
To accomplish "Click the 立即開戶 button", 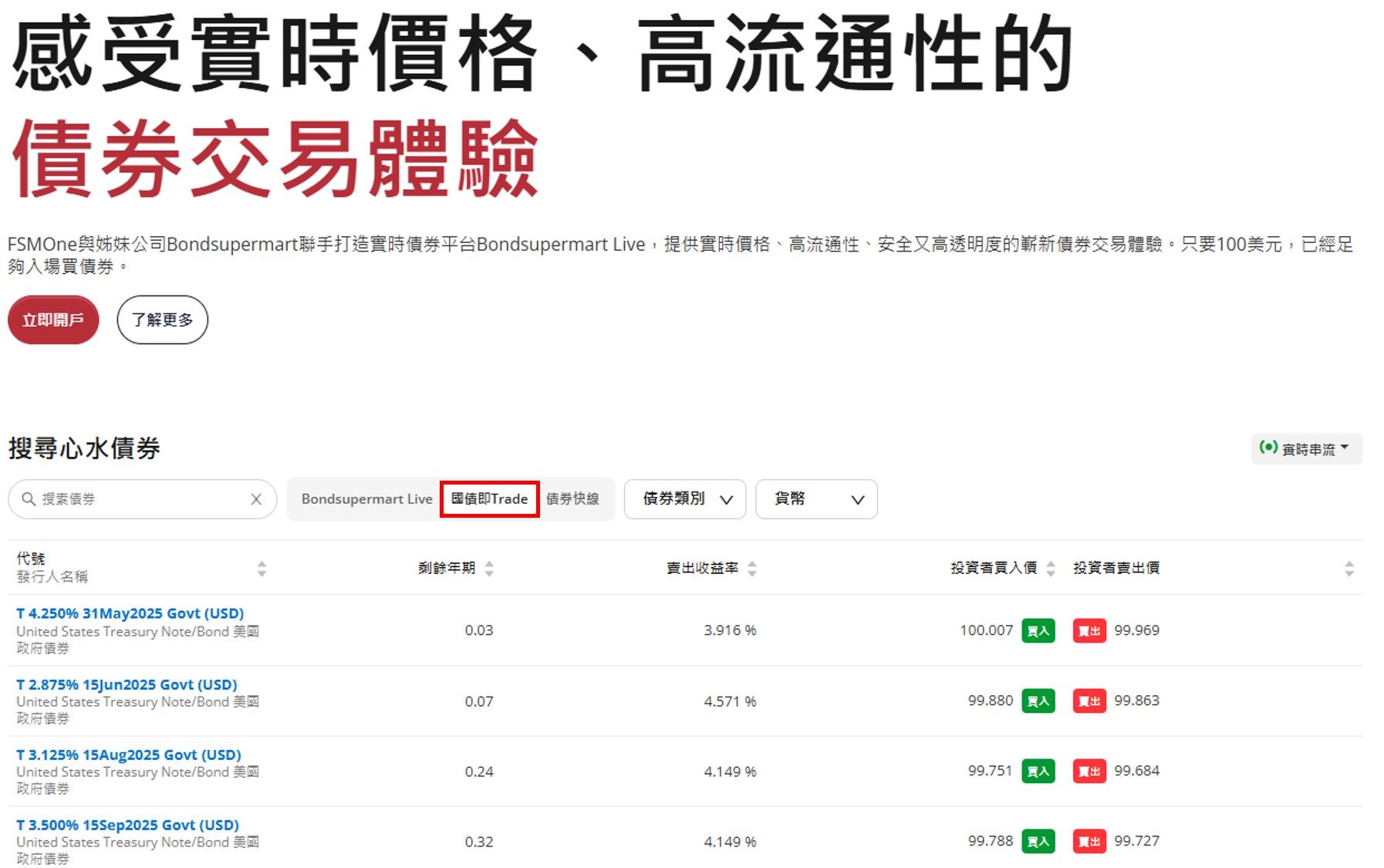I will pyautogui.click(x=52, y=319).
